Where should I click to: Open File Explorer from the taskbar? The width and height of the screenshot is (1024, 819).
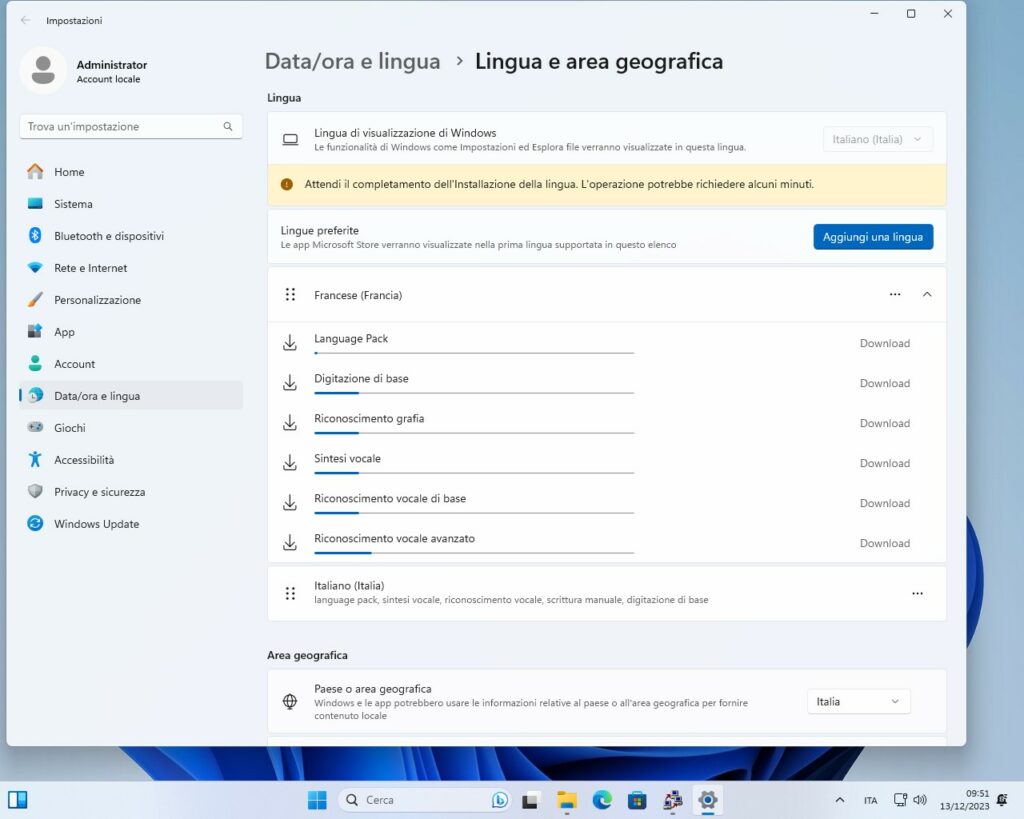[x=567, y=800]
